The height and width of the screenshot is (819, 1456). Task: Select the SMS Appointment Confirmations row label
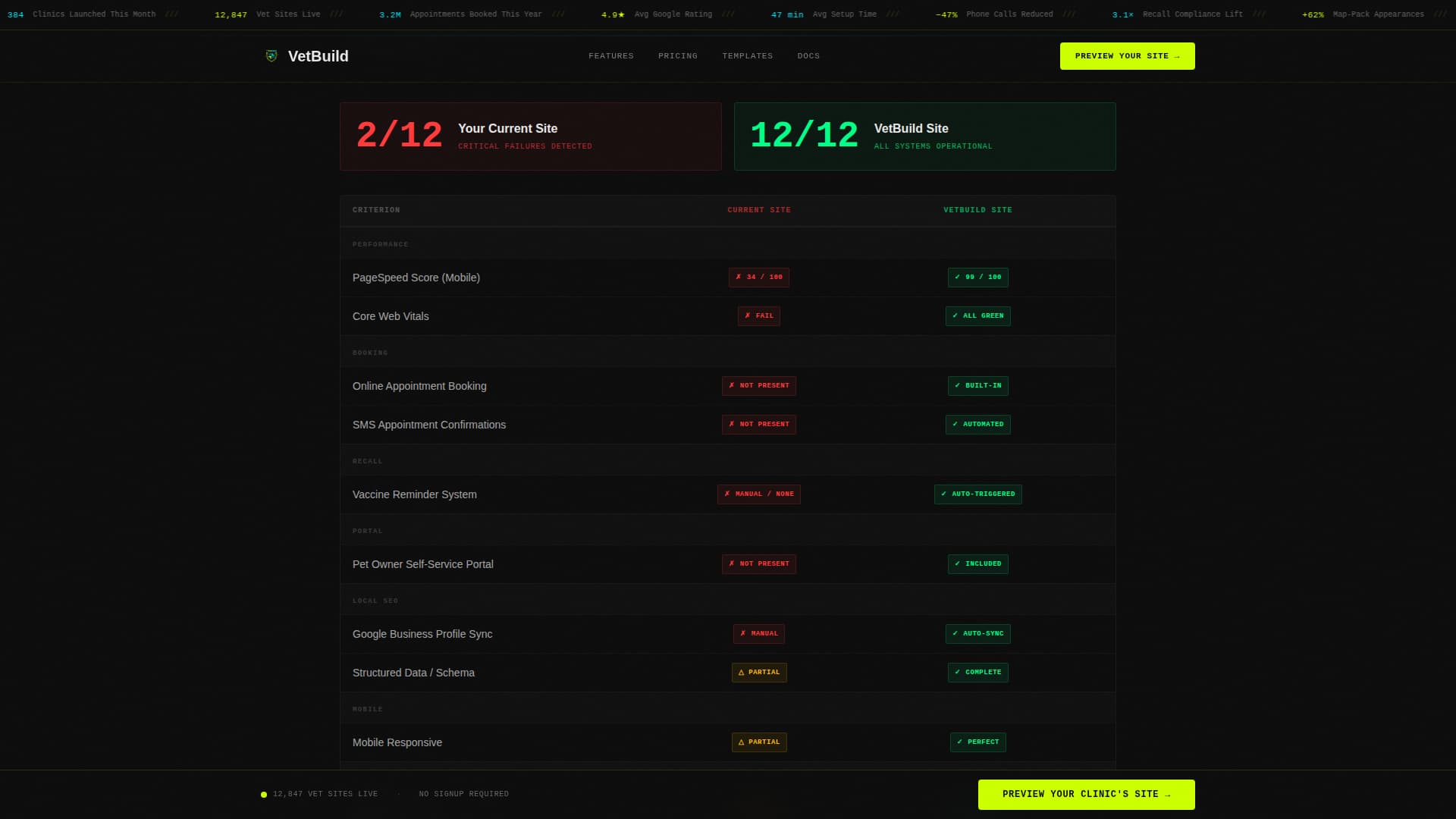point(429,425)
